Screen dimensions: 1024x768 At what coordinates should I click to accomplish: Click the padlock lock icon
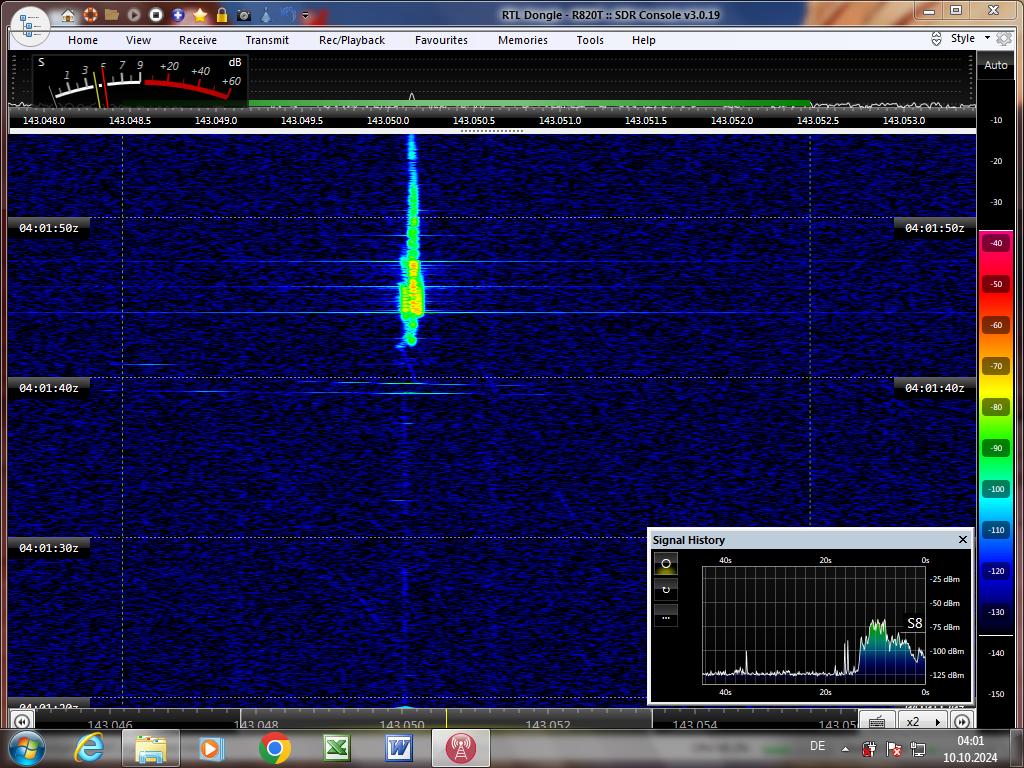222,14
